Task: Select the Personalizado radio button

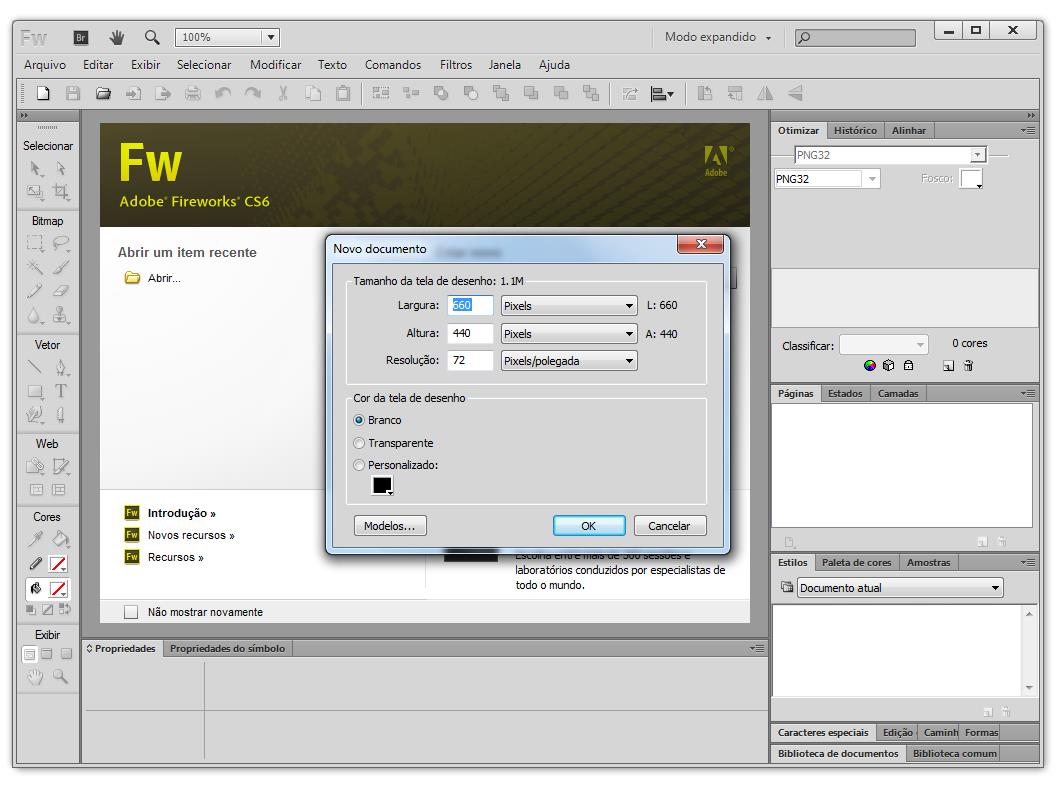Action: pos(359,465)
